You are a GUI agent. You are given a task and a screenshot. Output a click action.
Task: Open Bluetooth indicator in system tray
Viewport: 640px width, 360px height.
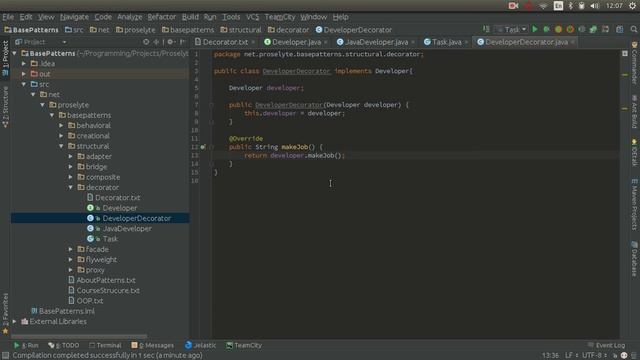pos(570,6)
